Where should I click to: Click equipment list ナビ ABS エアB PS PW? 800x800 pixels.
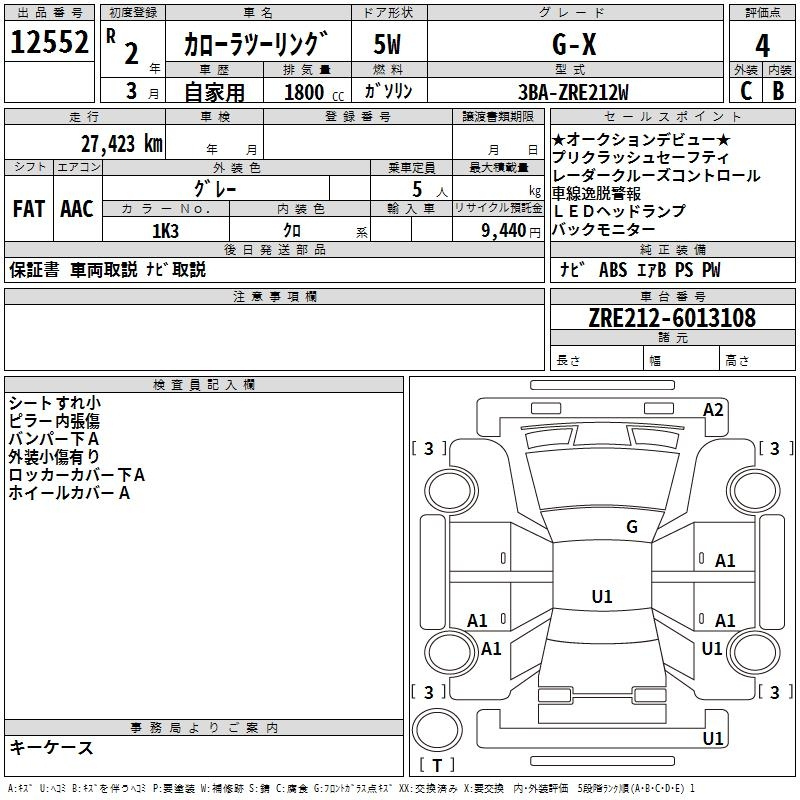point(640,270)
